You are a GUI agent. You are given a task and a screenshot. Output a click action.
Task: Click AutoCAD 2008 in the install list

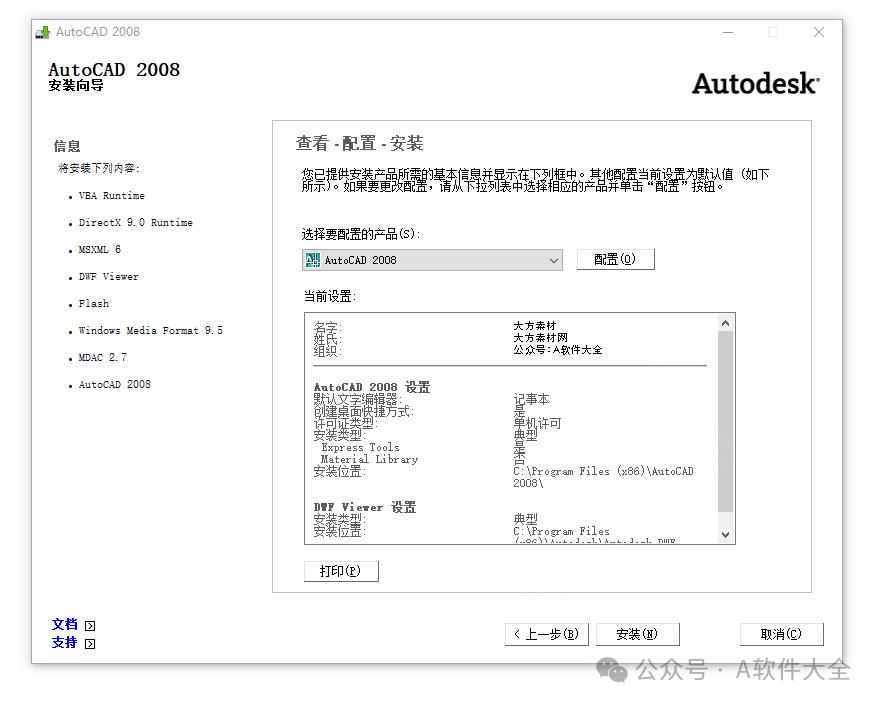point(115,384)
